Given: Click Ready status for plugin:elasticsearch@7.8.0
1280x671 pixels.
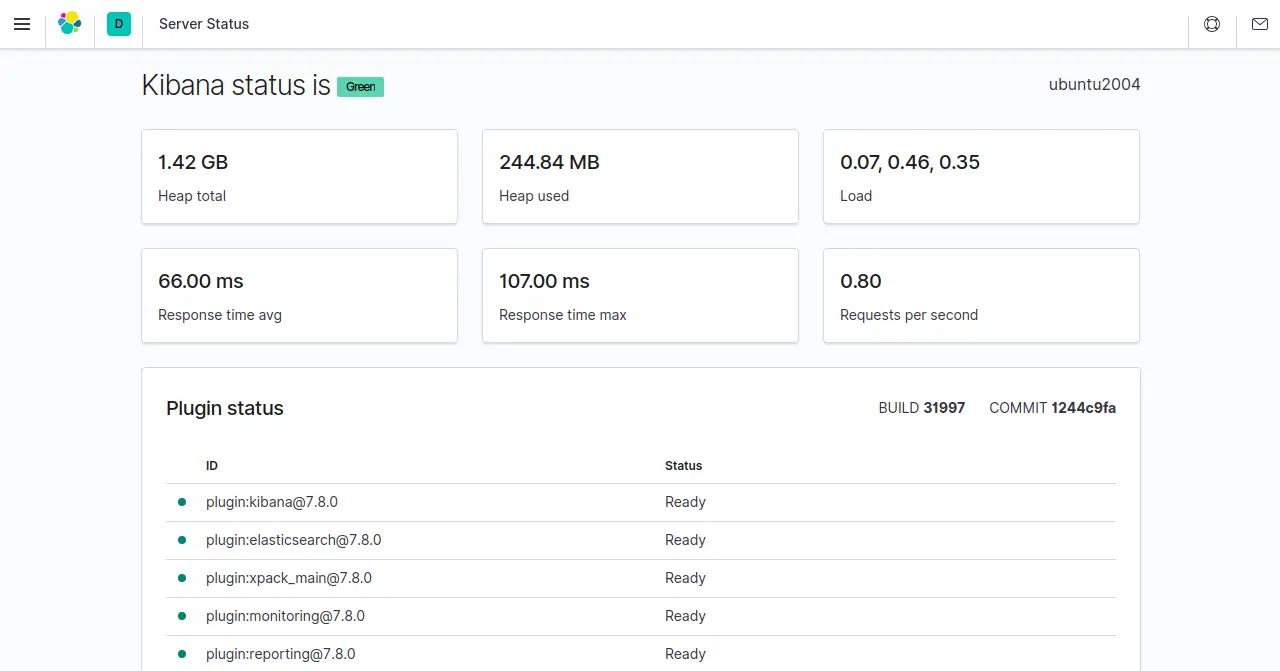Looking at the screenshot, I should tap(685, 540).
